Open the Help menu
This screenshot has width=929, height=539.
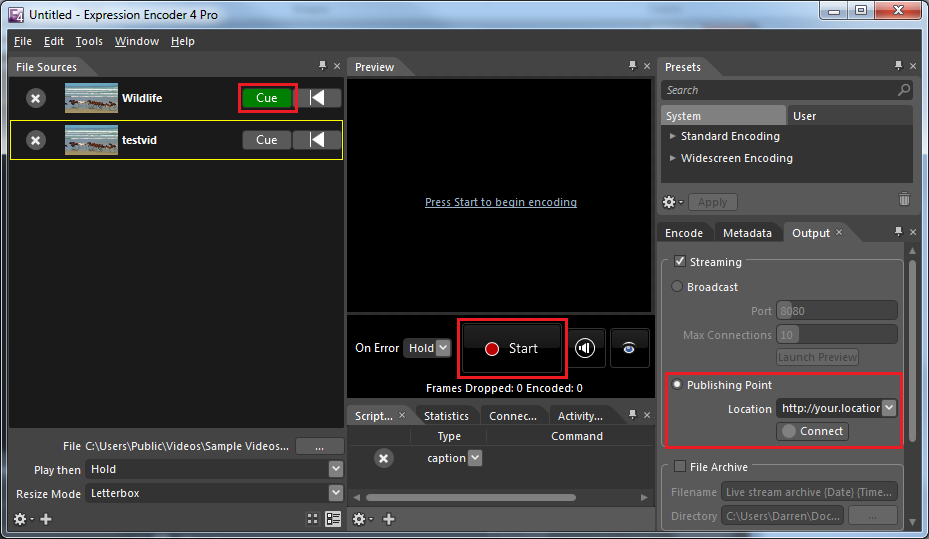182,41
